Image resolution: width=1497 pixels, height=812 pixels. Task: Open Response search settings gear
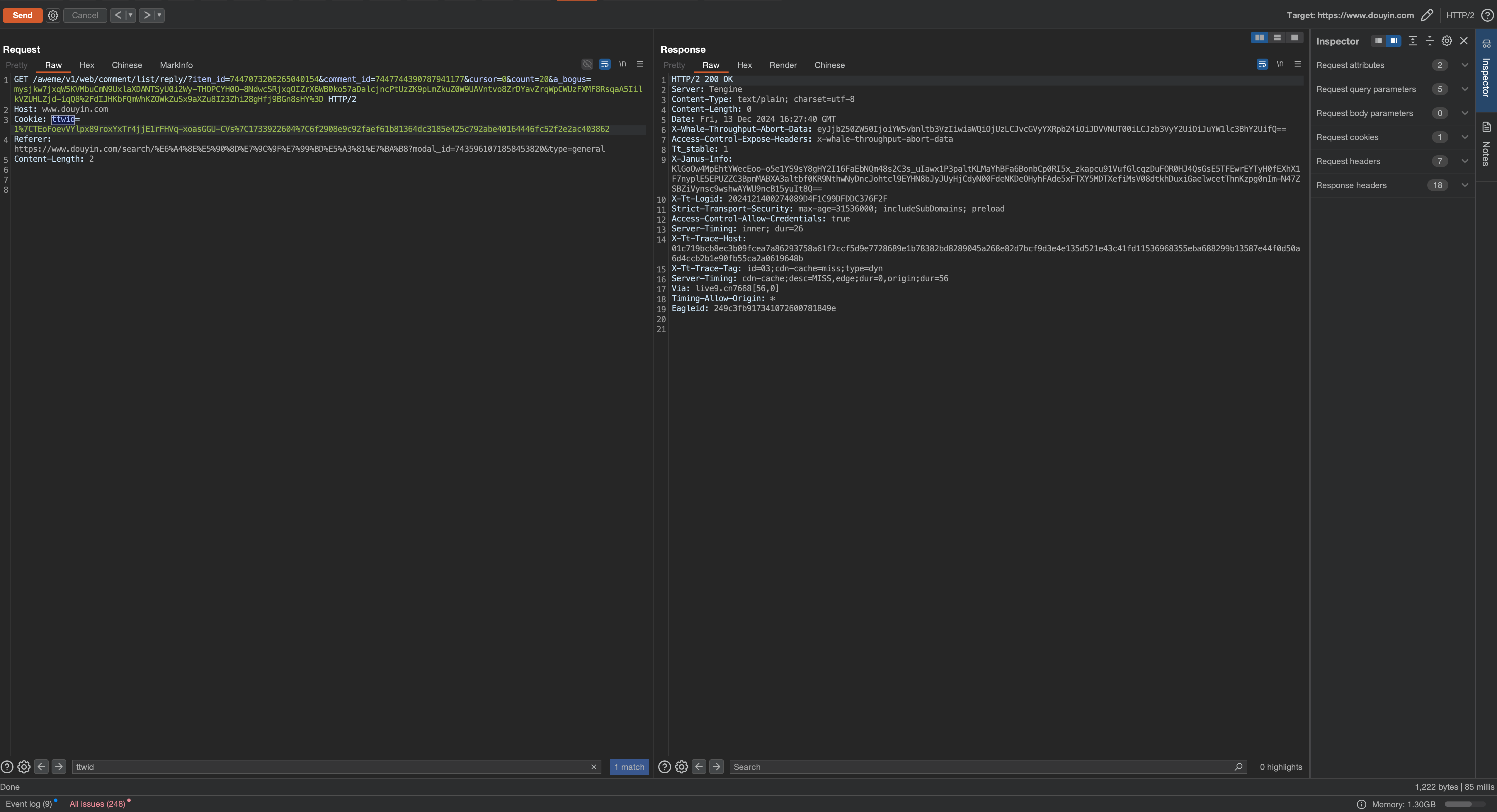point(682,767)
